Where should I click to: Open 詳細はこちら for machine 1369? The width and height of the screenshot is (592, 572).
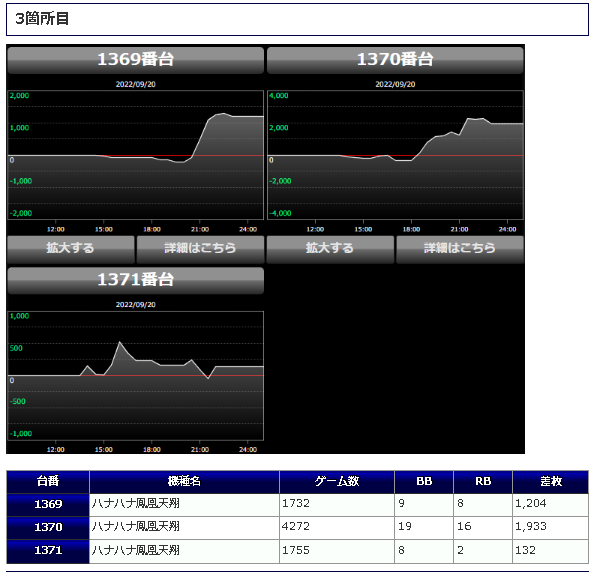click(x=200, y=249)
